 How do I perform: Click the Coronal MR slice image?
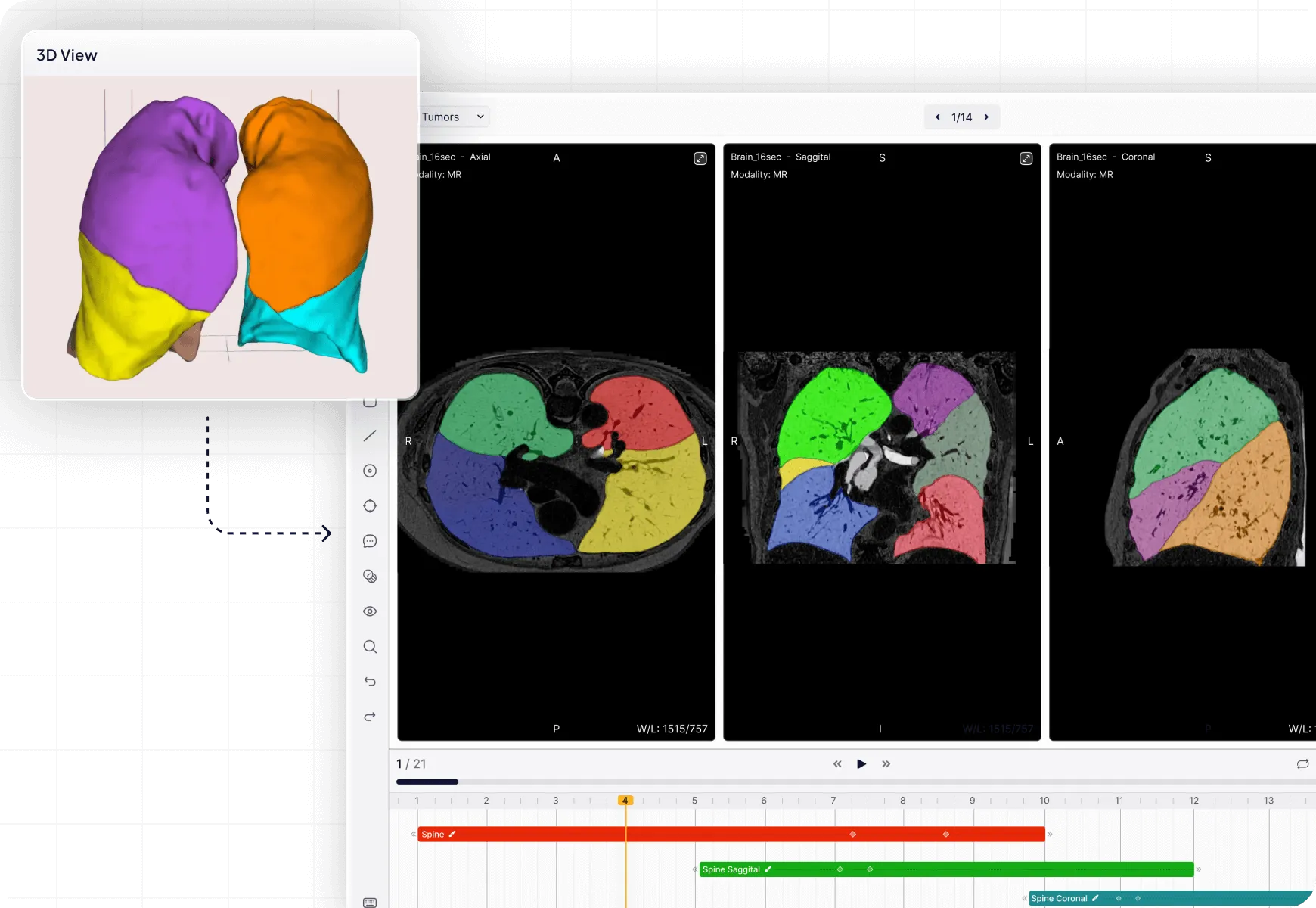(x=1206, y=458)
